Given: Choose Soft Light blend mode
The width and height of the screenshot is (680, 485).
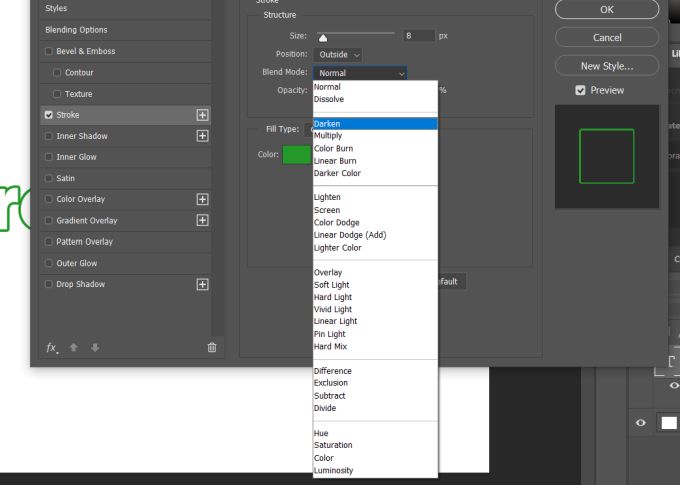Looking at the screenshot, I should click(375, 285).
